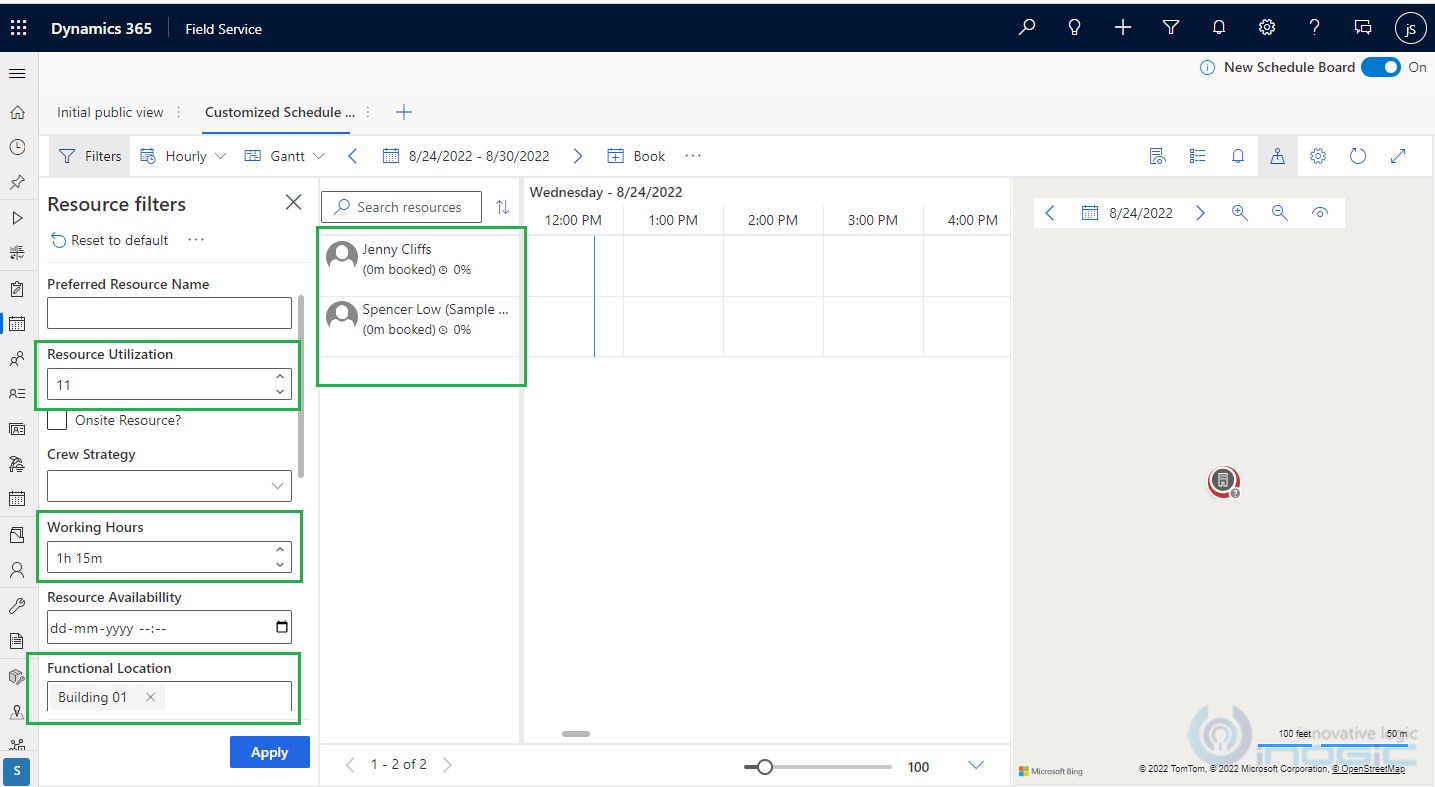Screen dimensions: 1435x787
Task: Check the Onsite Resource checkbox
Action: pos(58,421)
